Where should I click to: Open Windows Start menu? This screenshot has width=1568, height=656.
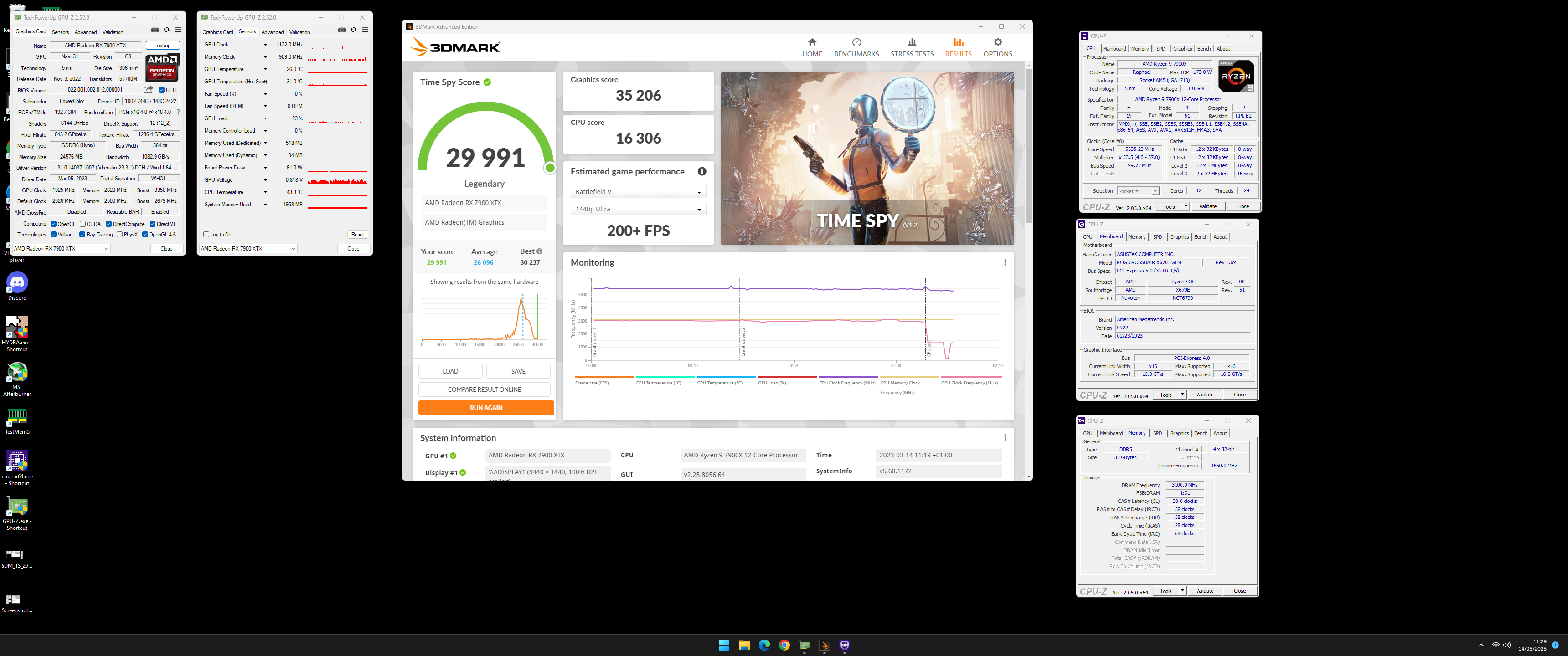(724, 645)
